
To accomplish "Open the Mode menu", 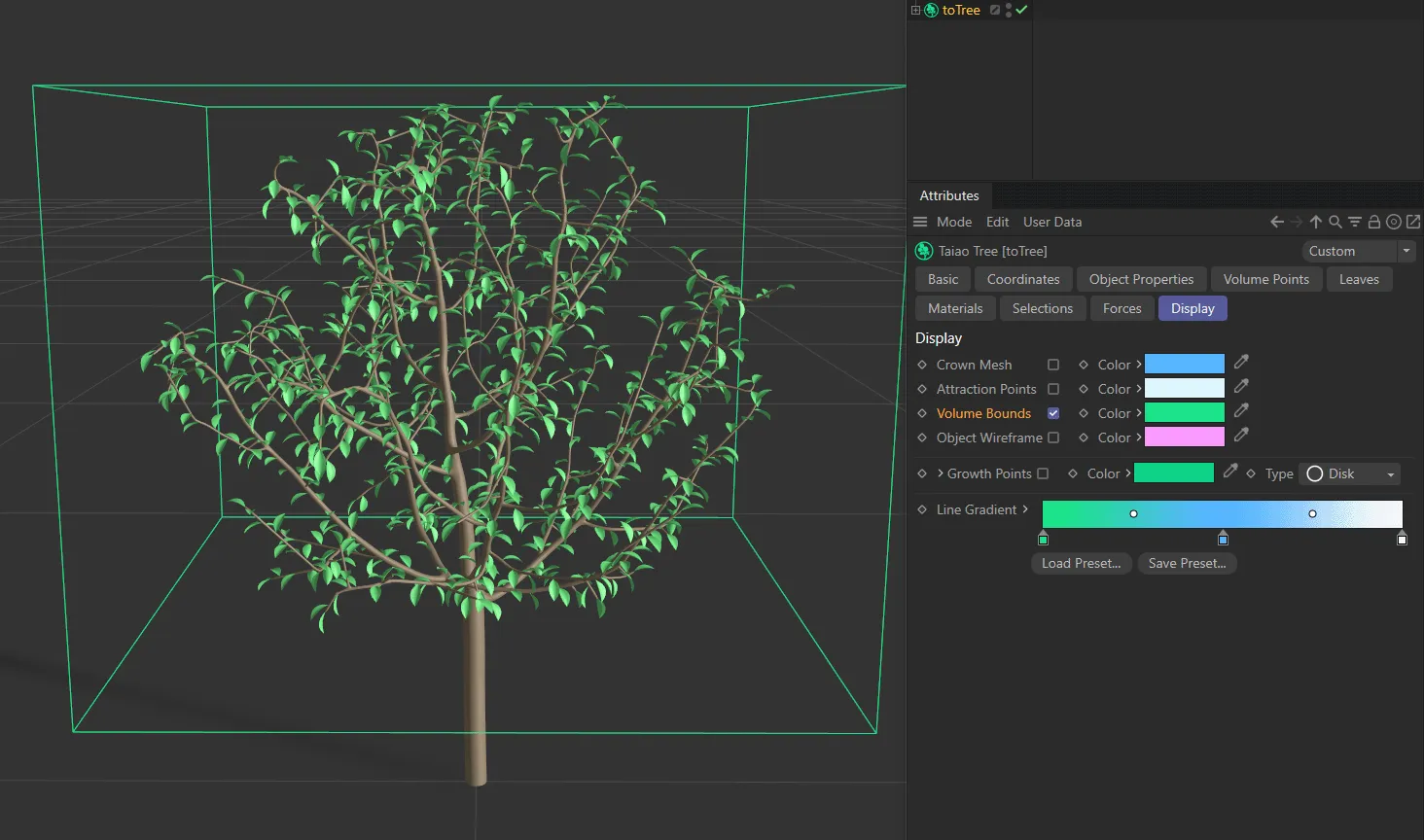I will click(953, 222).
